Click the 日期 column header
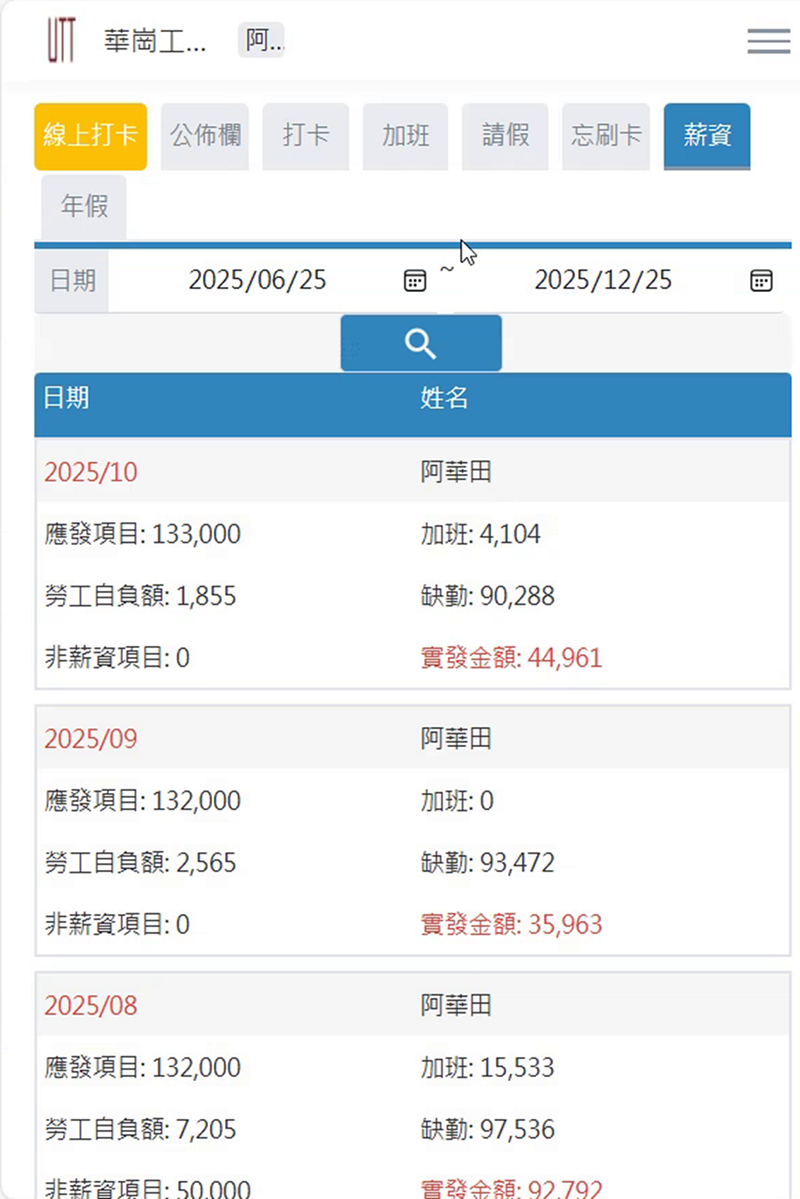The width and height of the screenshot is (800, 1199). tap(67, 398)
